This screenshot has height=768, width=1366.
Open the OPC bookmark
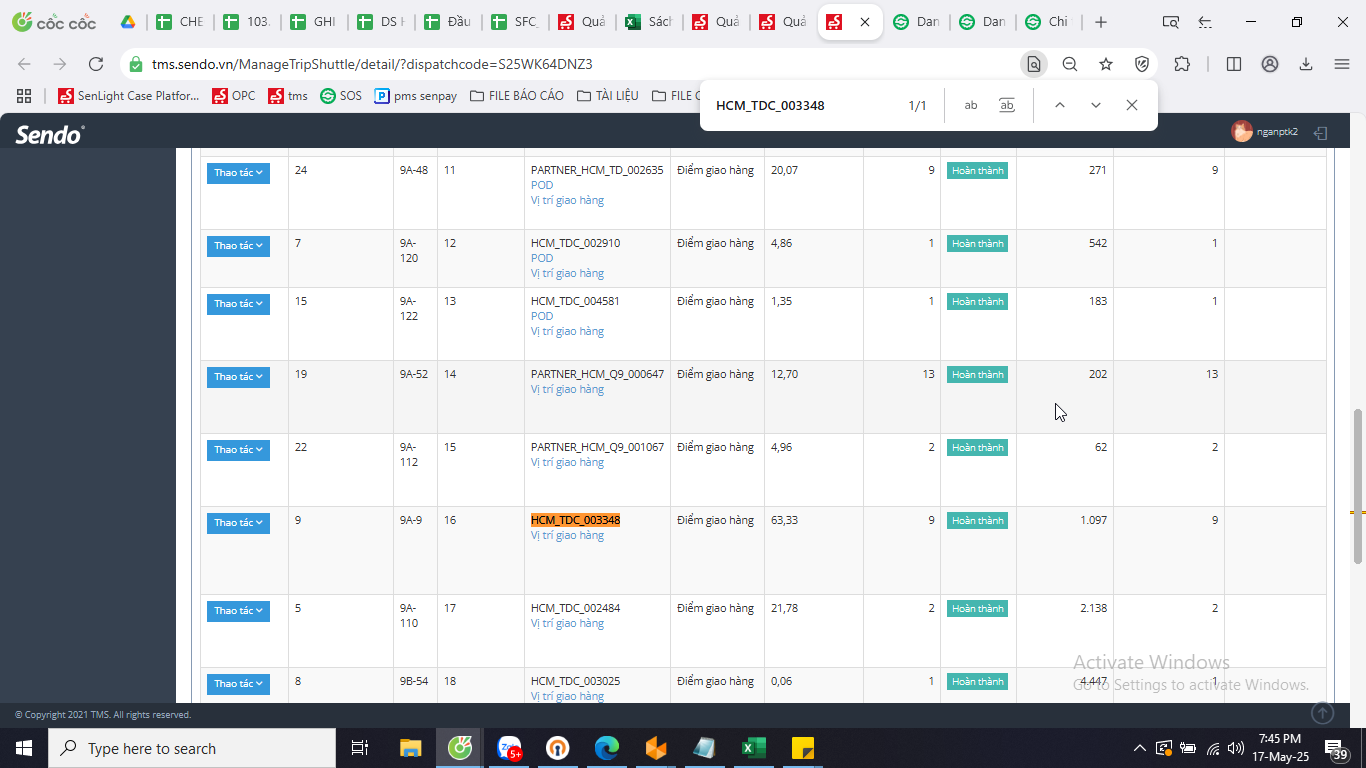(233, 96)
